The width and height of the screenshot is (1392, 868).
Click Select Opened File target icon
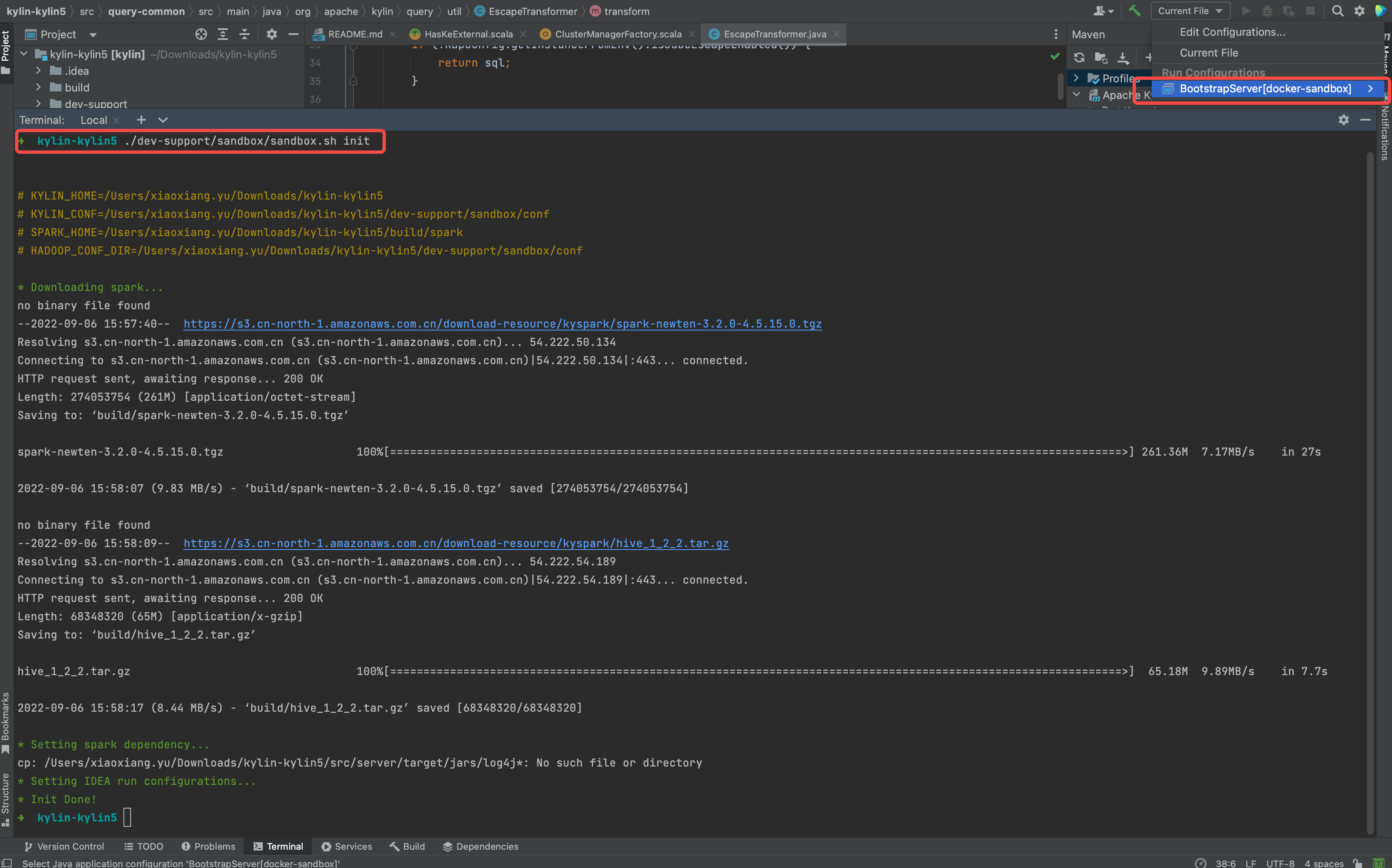pos(201,35)
